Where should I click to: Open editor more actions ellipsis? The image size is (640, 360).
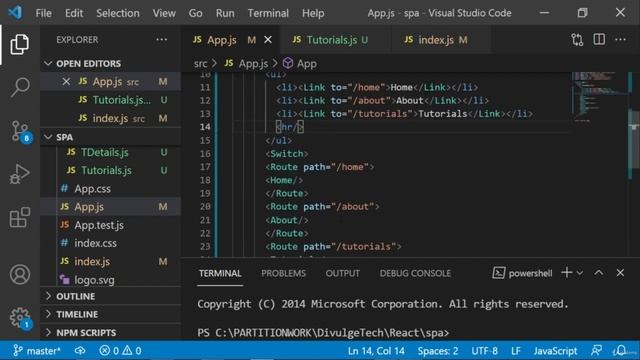click(620, 40)
